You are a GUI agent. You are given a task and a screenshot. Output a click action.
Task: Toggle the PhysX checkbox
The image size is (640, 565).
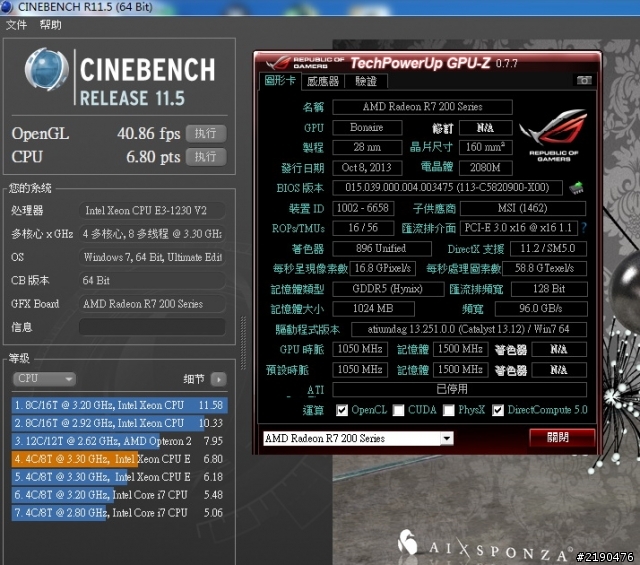tap(449, 410)
